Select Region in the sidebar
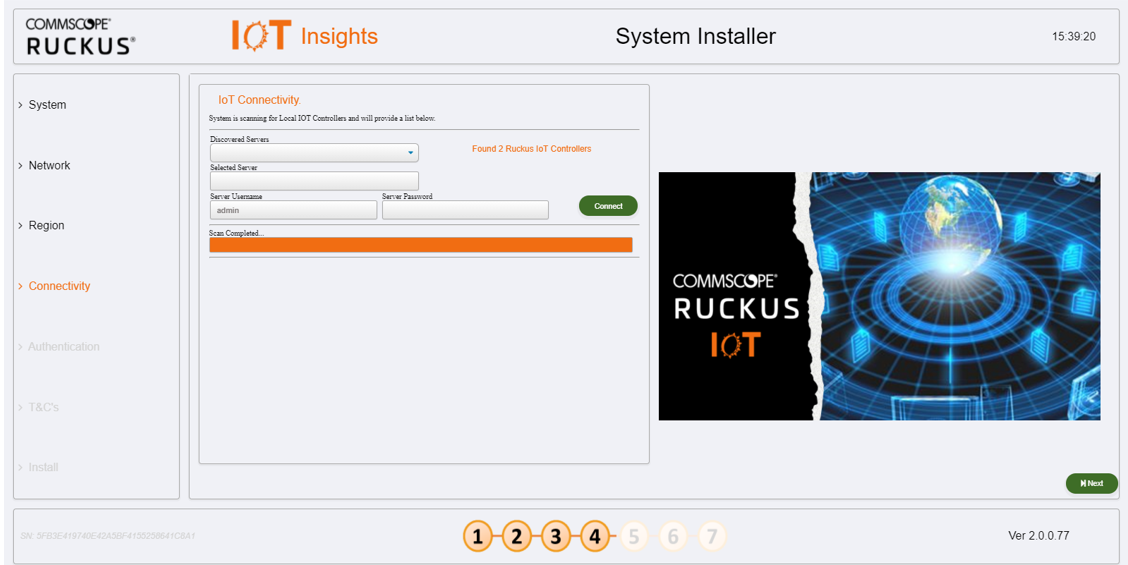 tap(46, 225)
